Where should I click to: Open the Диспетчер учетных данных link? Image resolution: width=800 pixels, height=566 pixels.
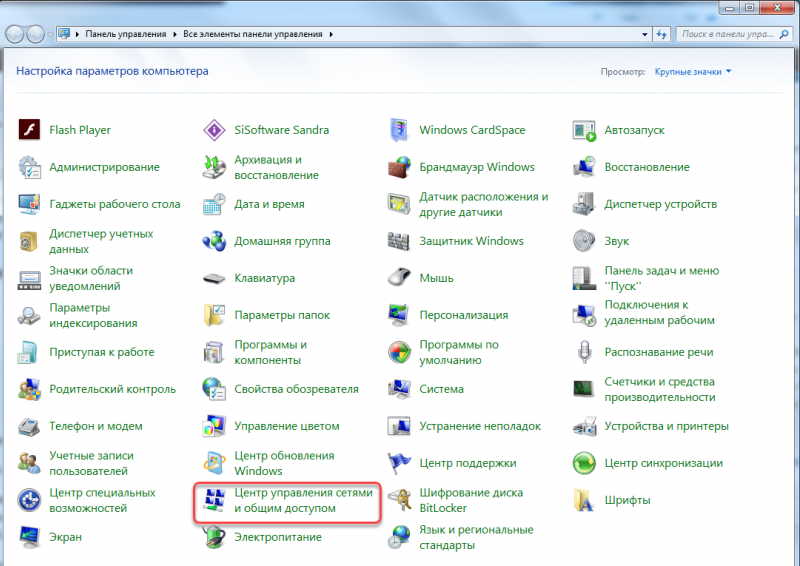click(x=101, y=241)
